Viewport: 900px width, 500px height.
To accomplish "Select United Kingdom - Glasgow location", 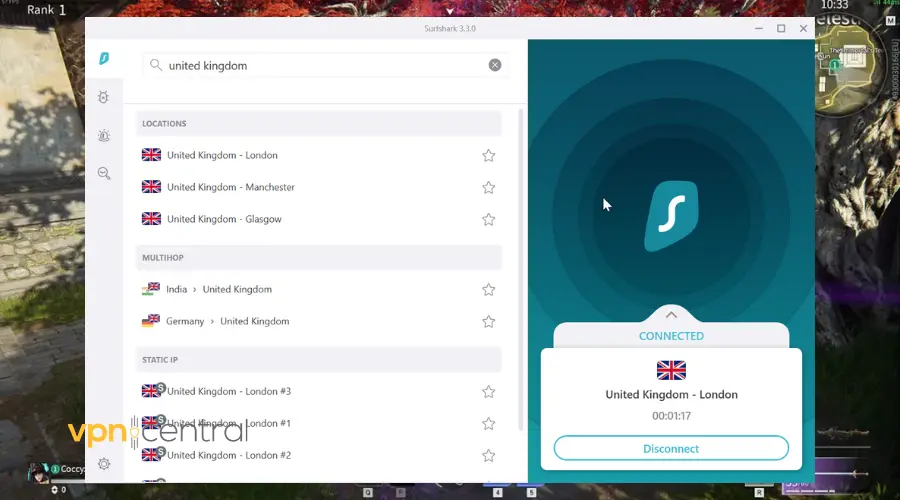I will (224, 219).
